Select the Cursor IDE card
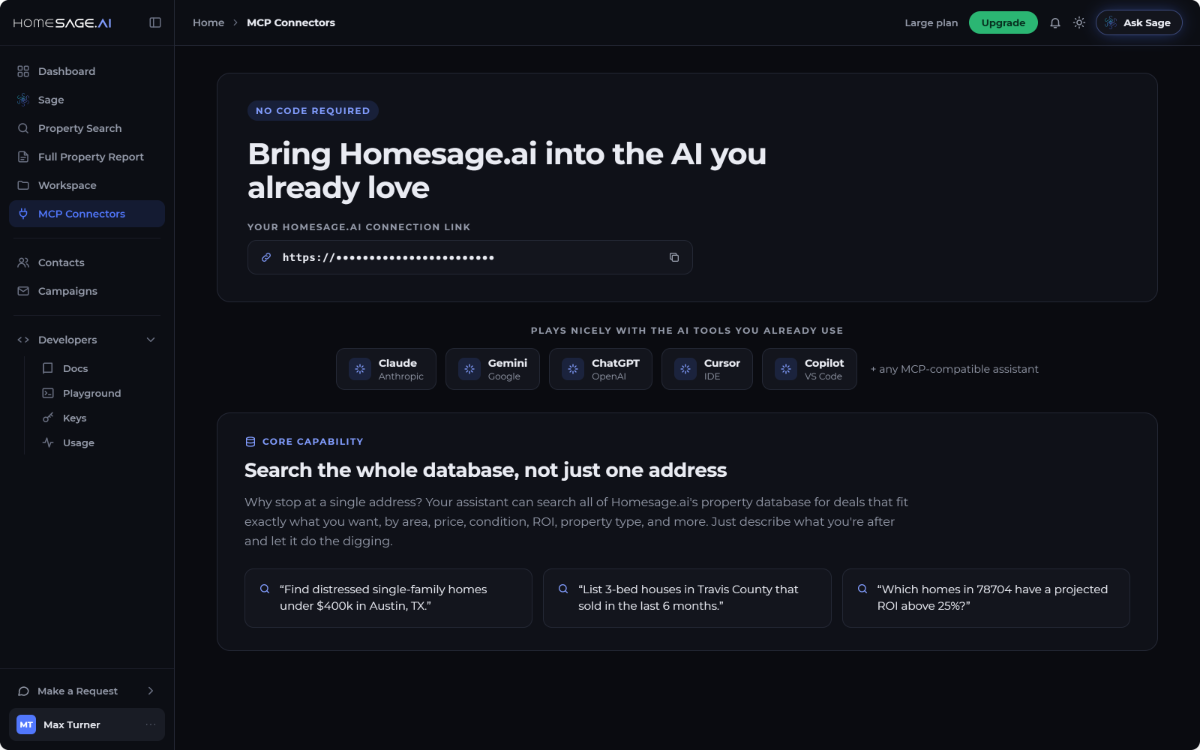Image resolution: width=1200 pixels, height=750 pixels. [707, 369]
